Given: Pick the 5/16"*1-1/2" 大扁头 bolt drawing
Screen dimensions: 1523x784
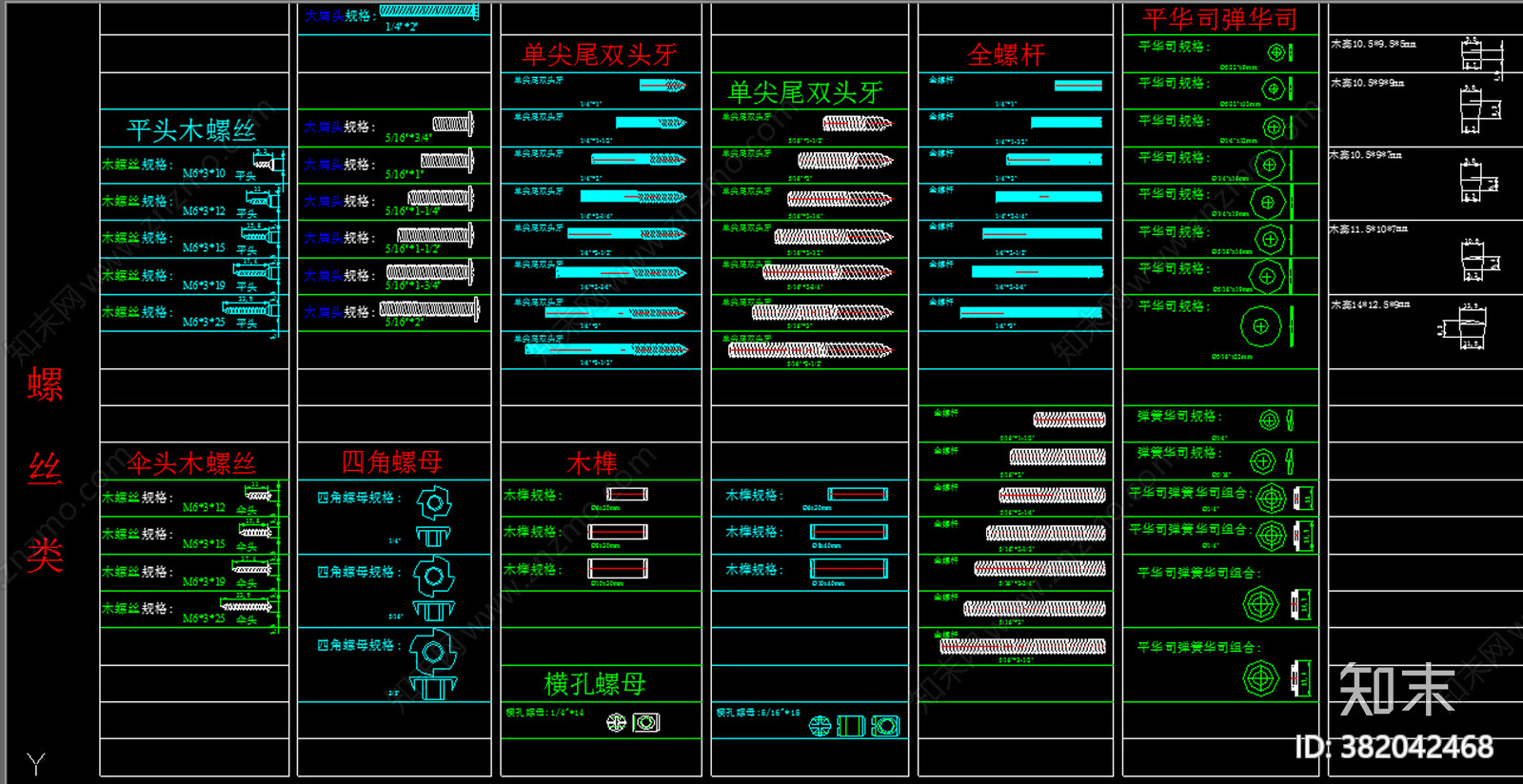Looking at the screenshot, I should (x=436, y=235).
